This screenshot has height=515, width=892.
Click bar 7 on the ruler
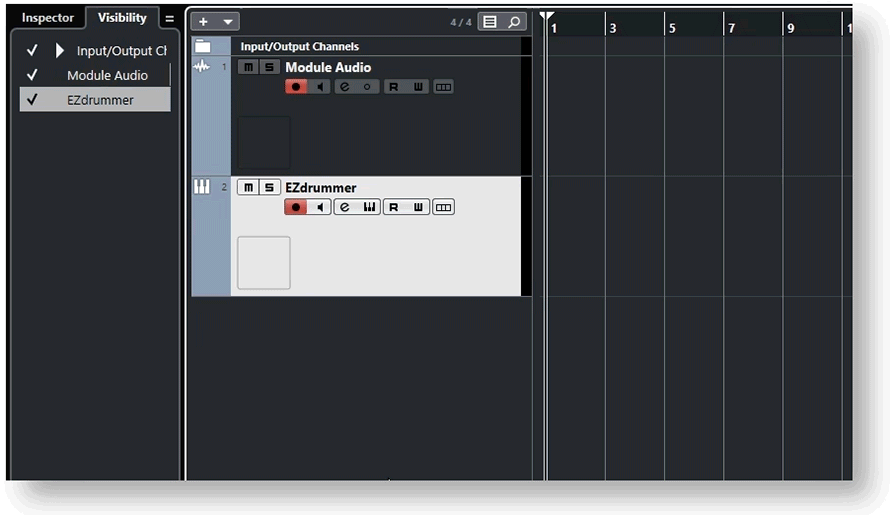pyautogui.click(x=732, y=28)
